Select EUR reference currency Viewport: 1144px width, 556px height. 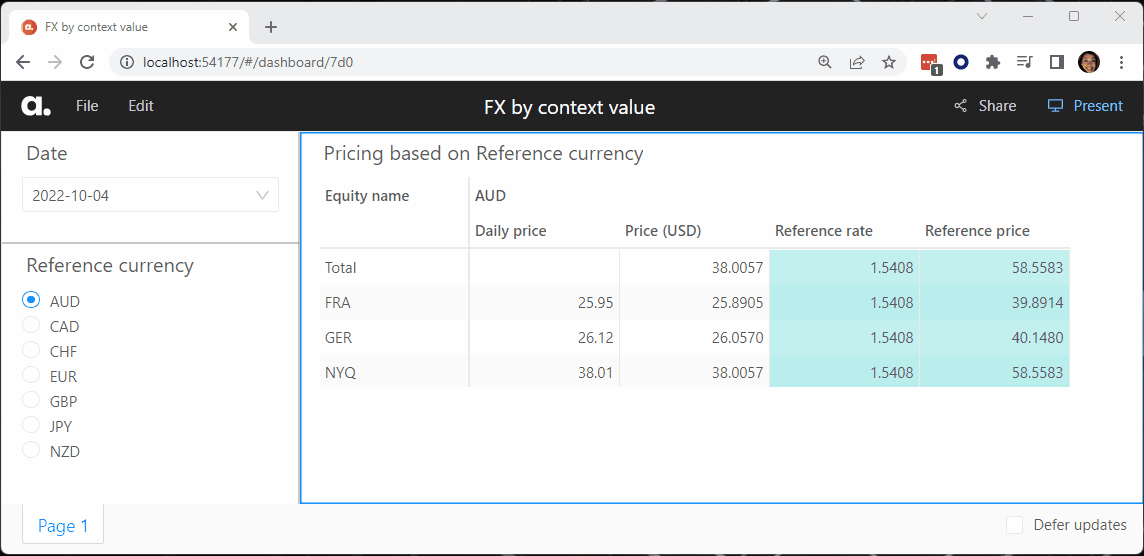(31, 376)
